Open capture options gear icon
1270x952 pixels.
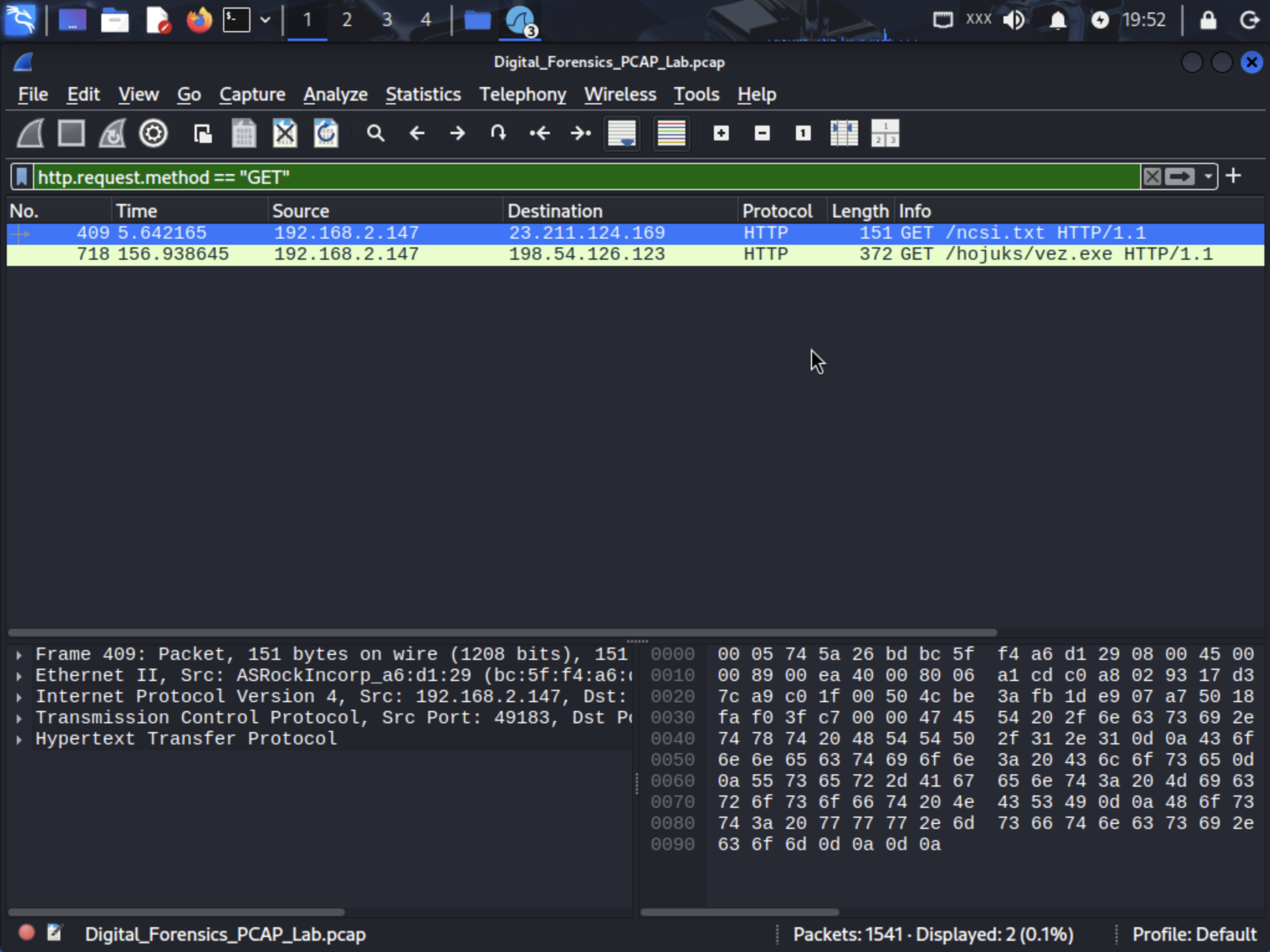click(x=153, y=133)
